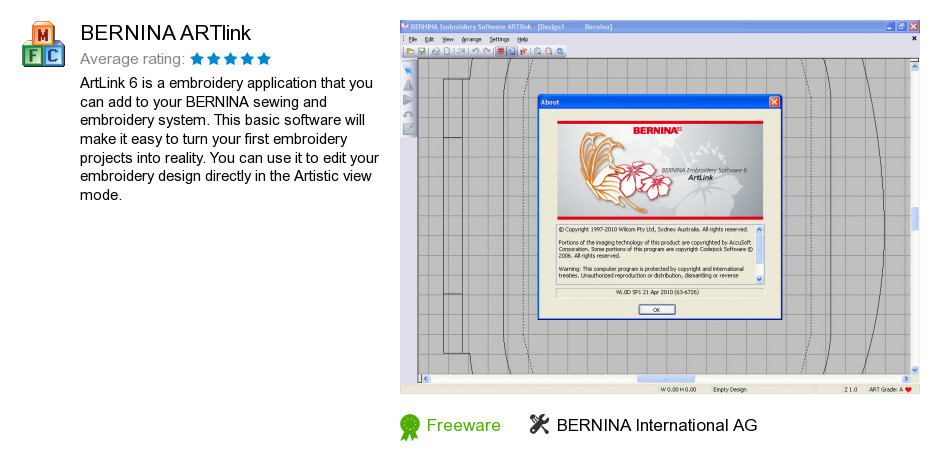940x471 pixels.
Task: Close the inner document with black X
Action: click(914, 38)
